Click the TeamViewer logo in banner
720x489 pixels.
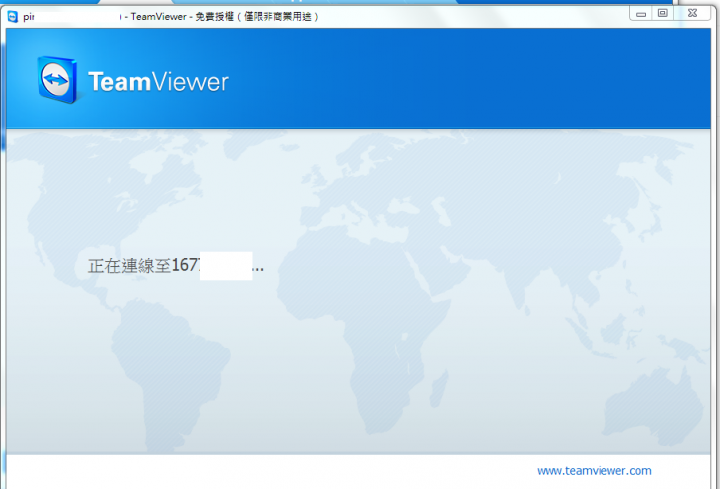click(57, 80)
